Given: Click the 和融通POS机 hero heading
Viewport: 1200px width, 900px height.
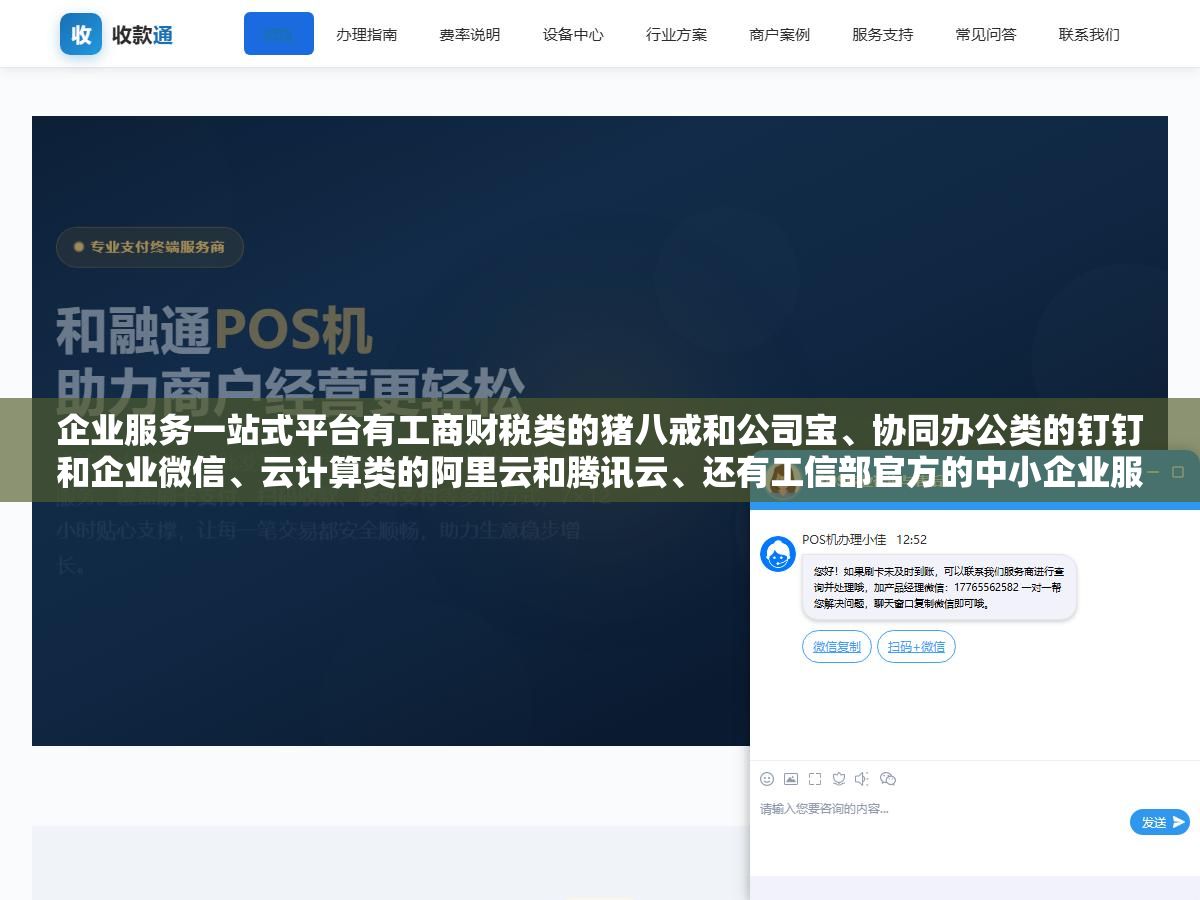Looking at the screenshot, I should (214, 331).
